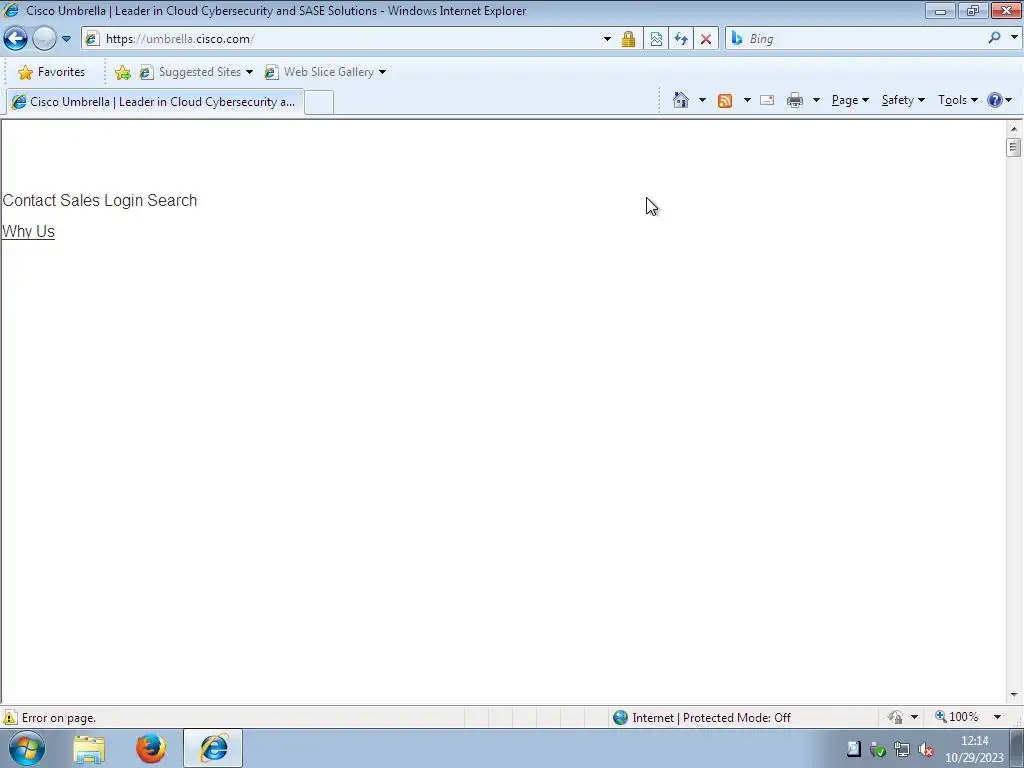Click the muted volume tray icon
The image size is (1024, 768).
(x=925, y=750)
